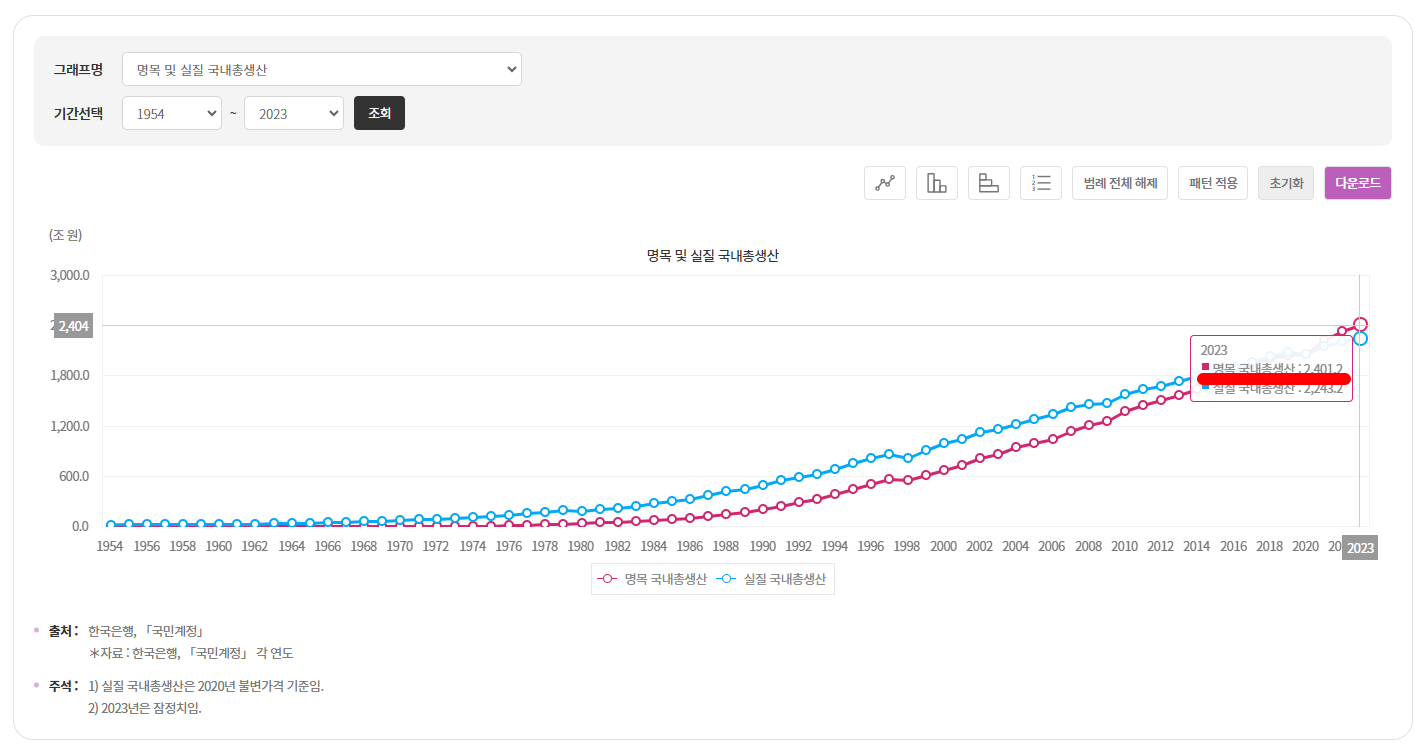Click the 1954 data point on chart
The width and height of the screenshot is (1426, 748).
[x=110, y=525]
